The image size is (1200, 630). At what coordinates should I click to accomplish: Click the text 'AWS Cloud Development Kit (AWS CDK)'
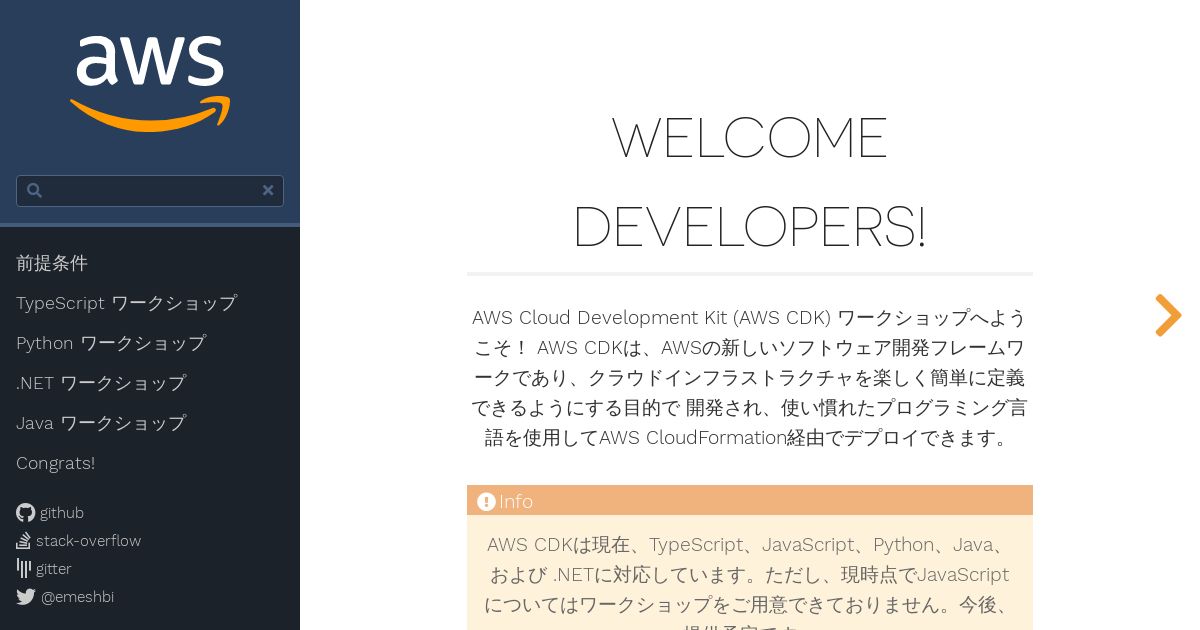[x=651, y=318]
